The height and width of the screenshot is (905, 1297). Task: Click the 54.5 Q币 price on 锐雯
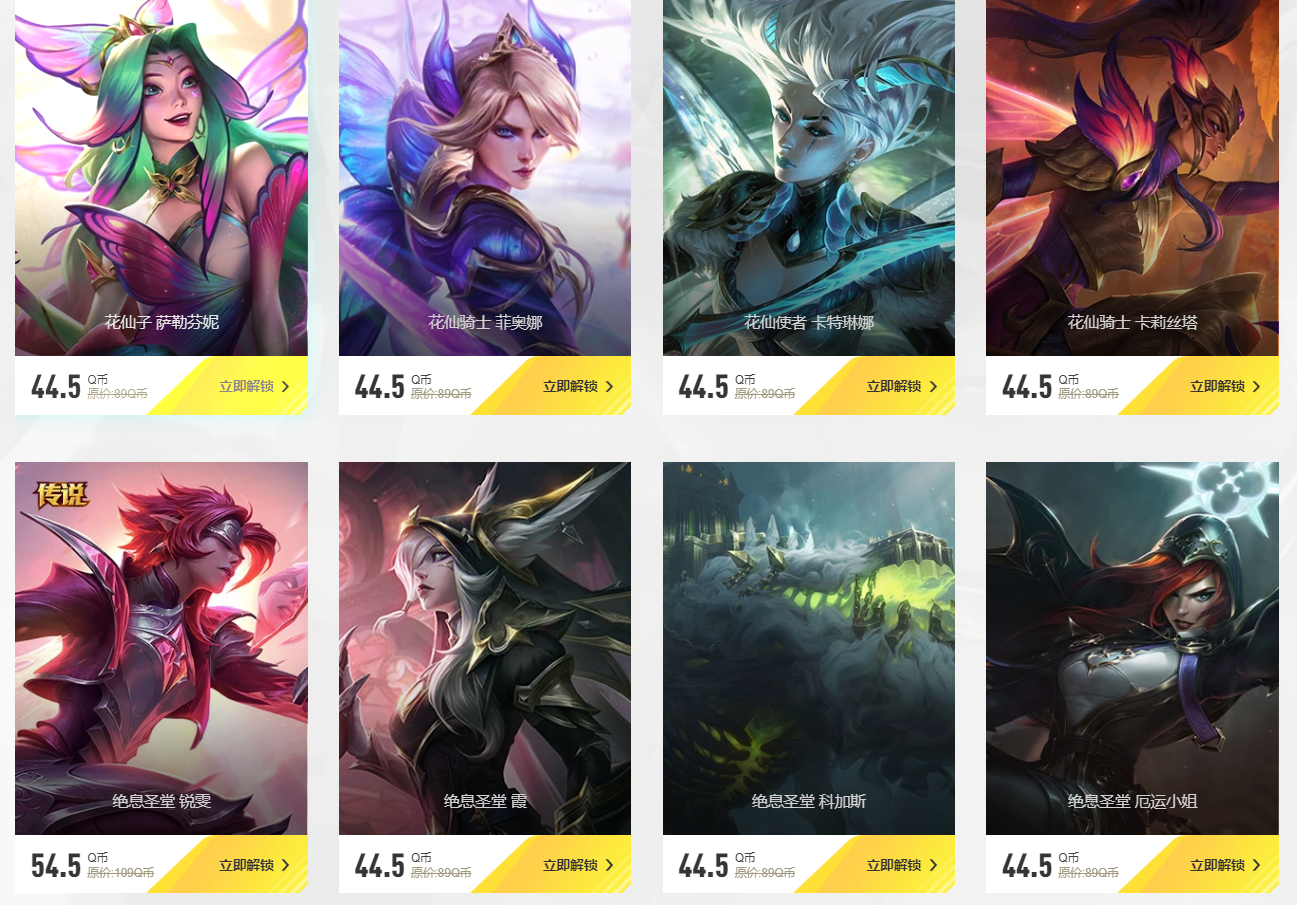coord(68,866)
